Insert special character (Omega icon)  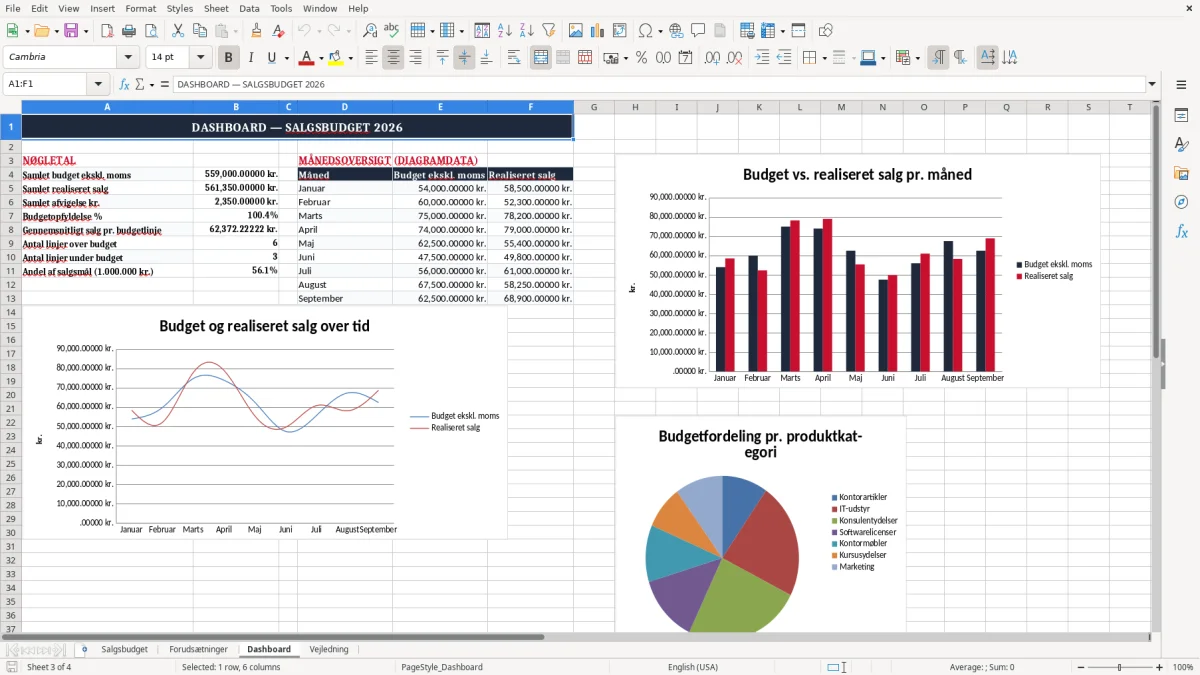tap(645, 31)
